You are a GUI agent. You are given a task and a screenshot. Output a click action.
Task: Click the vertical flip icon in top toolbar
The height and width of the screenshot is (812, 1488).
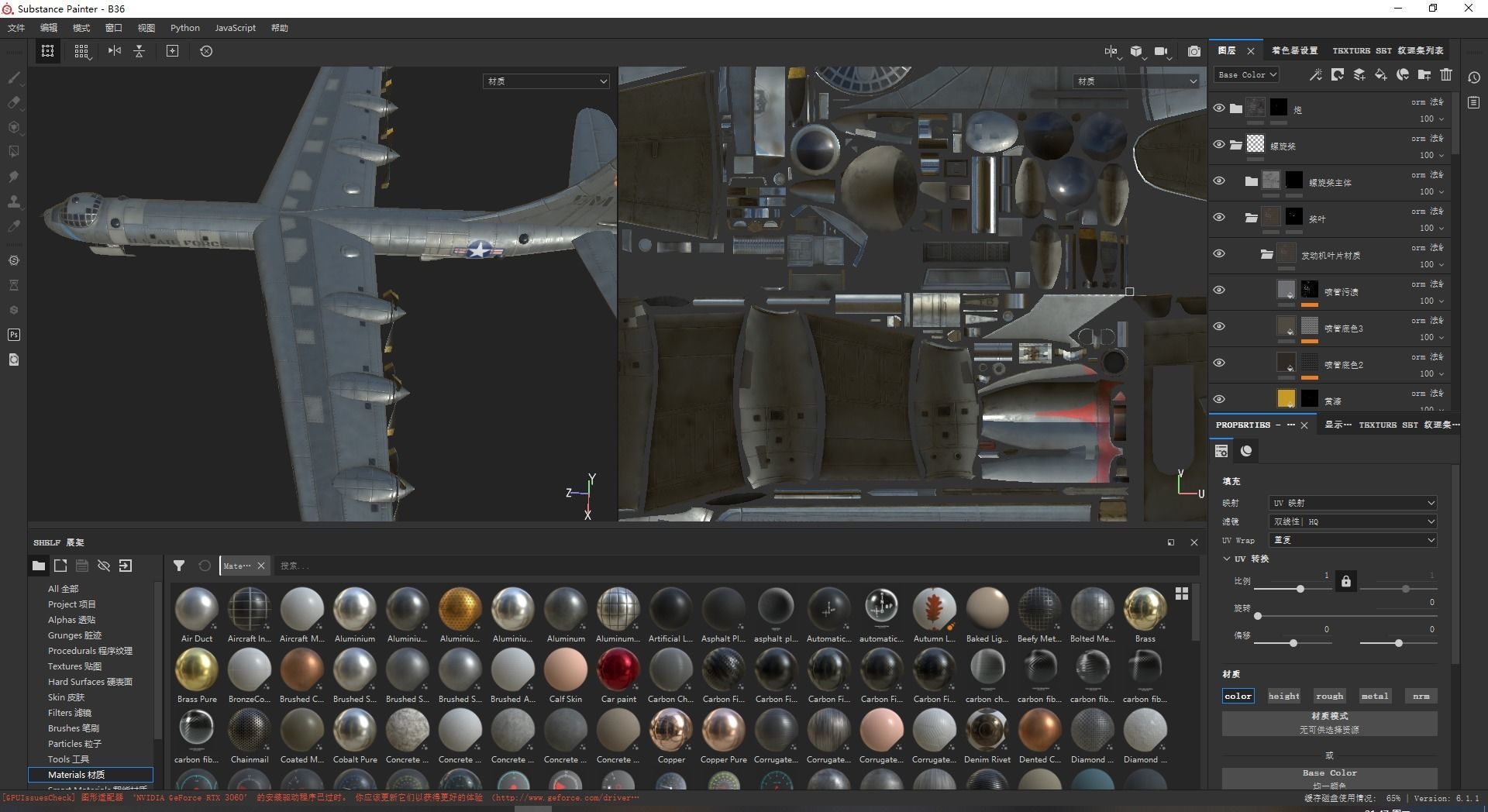coord(139,51)
